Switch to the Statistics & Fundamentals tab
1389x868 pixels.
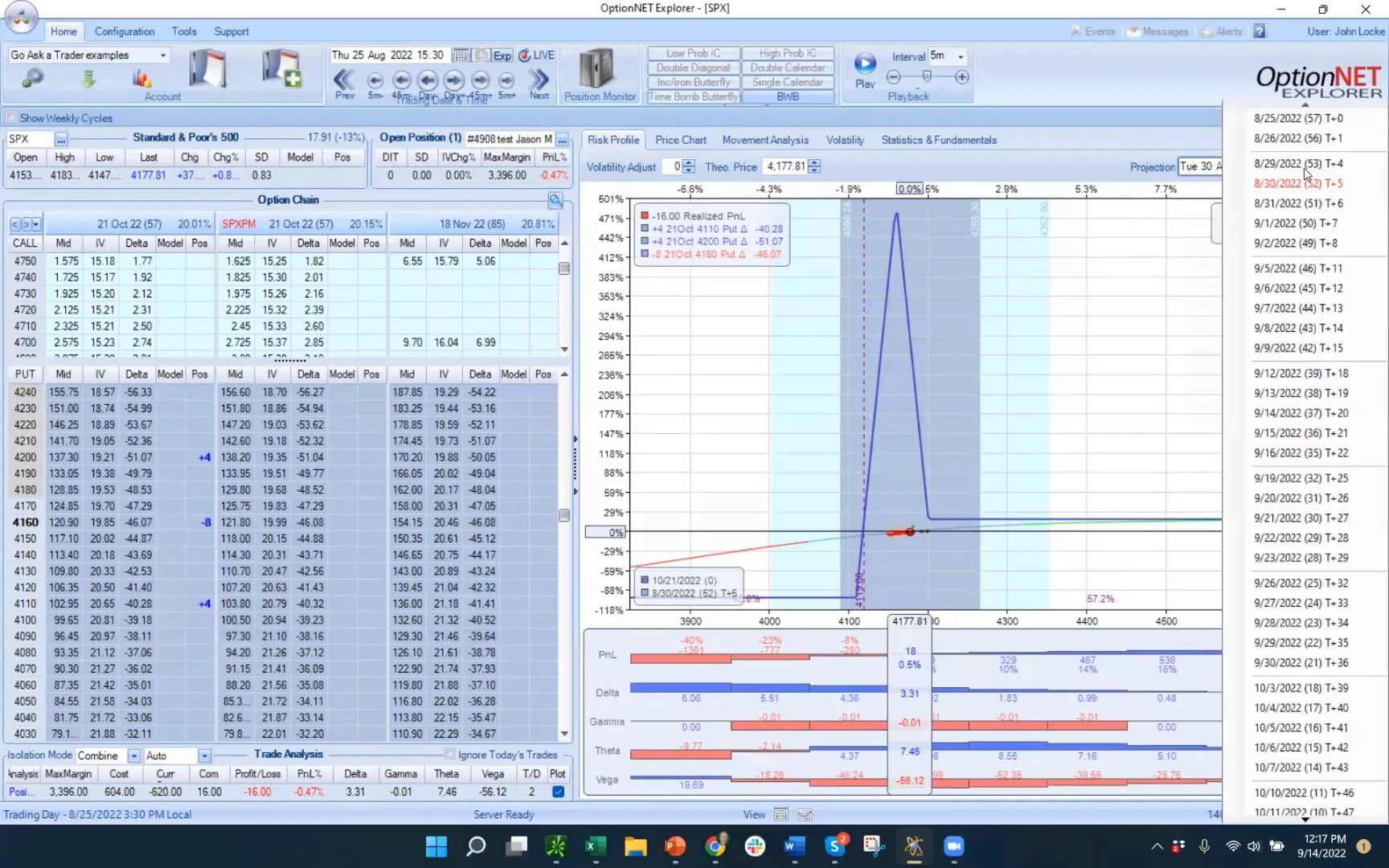[939, 140]
